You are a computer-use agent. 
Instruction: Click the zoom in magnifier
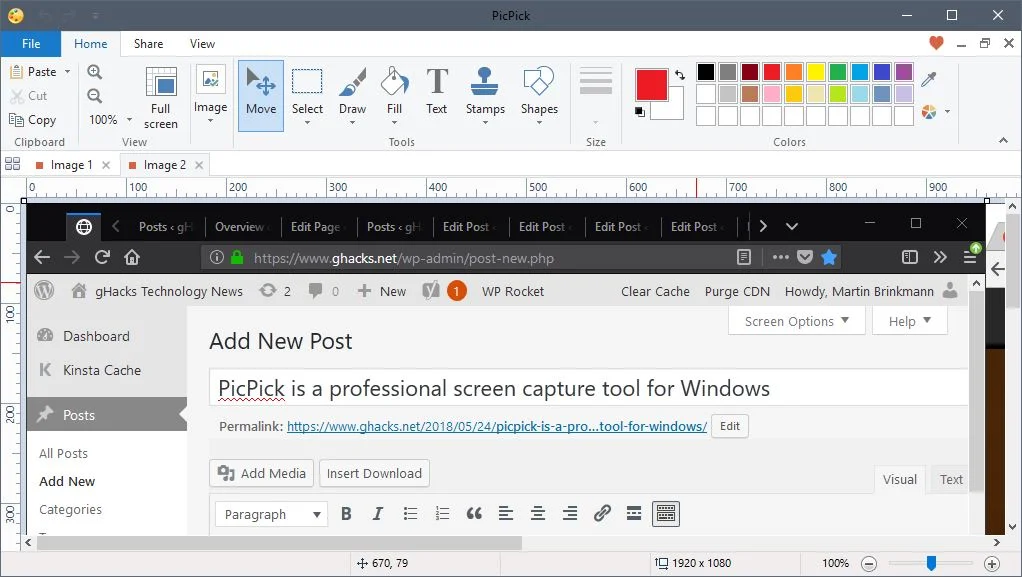tap(95, 72)
